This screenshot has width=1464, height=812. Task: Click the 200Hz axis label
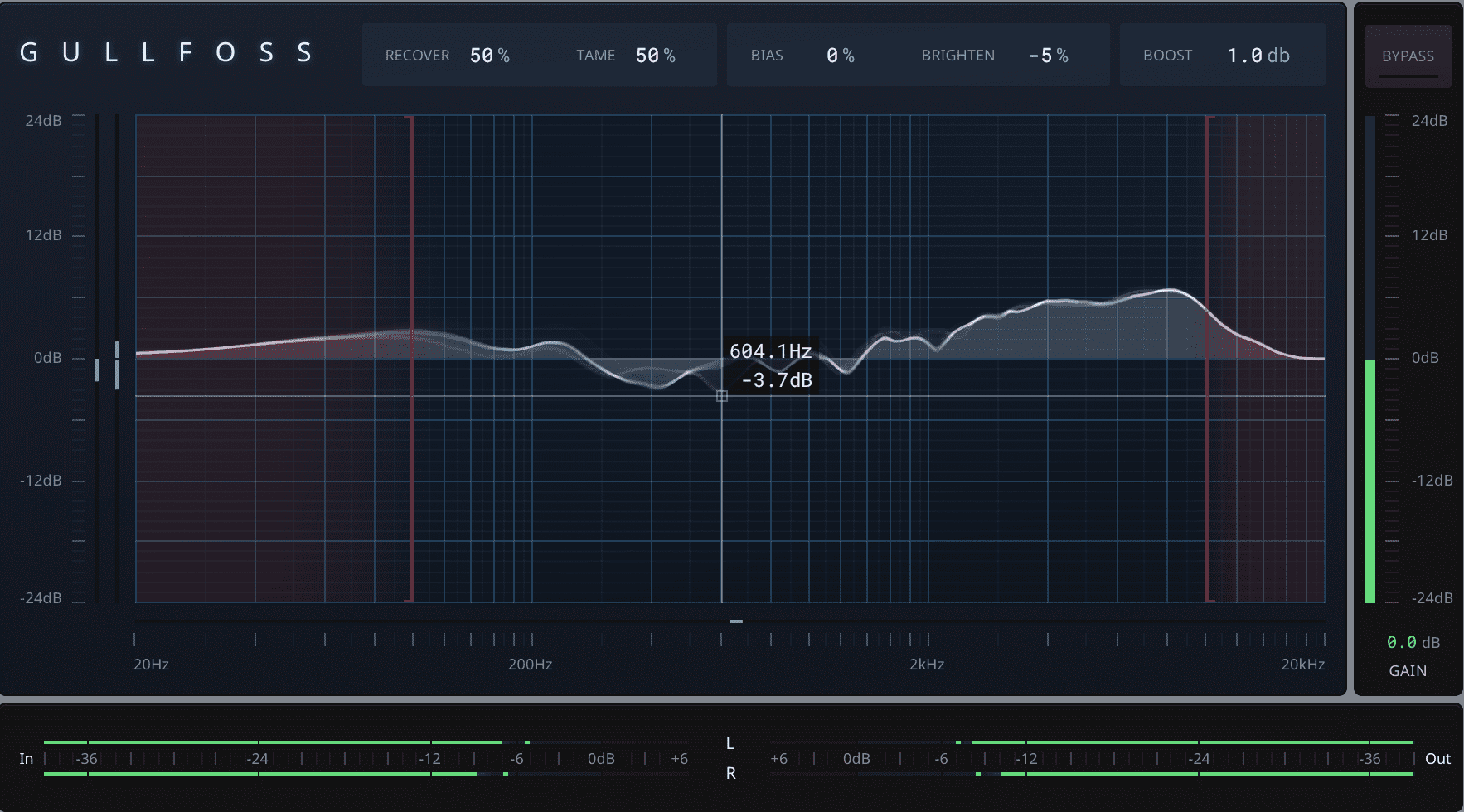pyautogui.click(x=530, y=665)
